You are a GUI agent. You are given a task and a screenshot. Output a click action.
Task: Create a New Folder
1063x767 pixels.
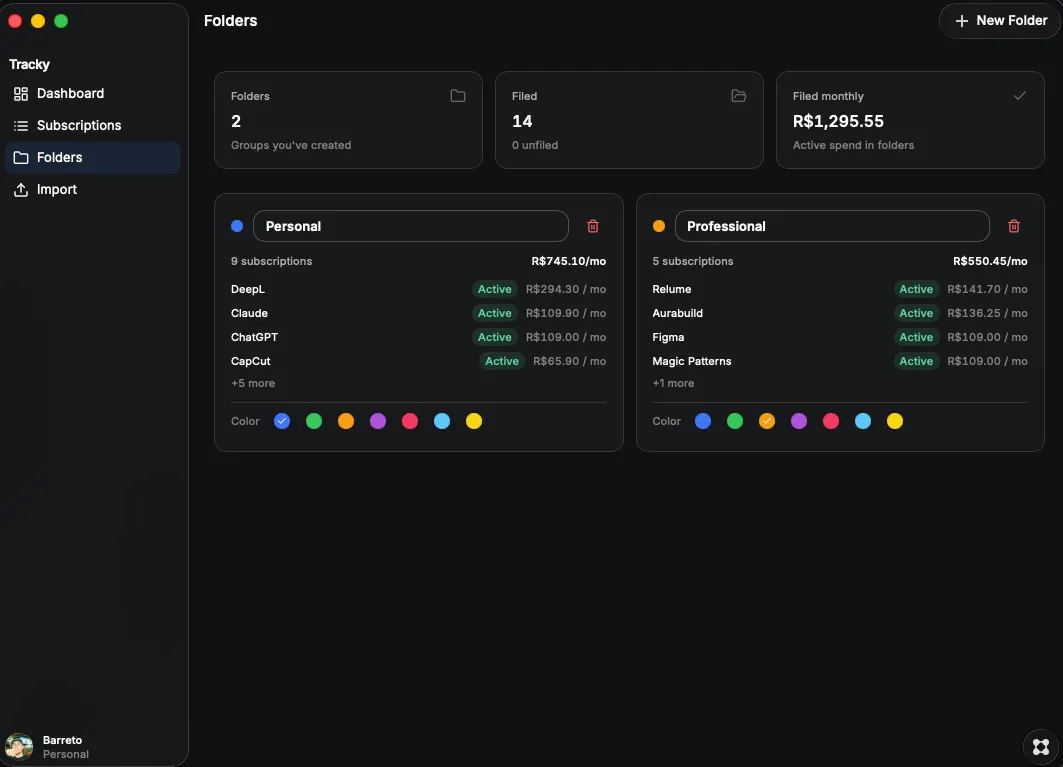click(x=1000, y=21)
